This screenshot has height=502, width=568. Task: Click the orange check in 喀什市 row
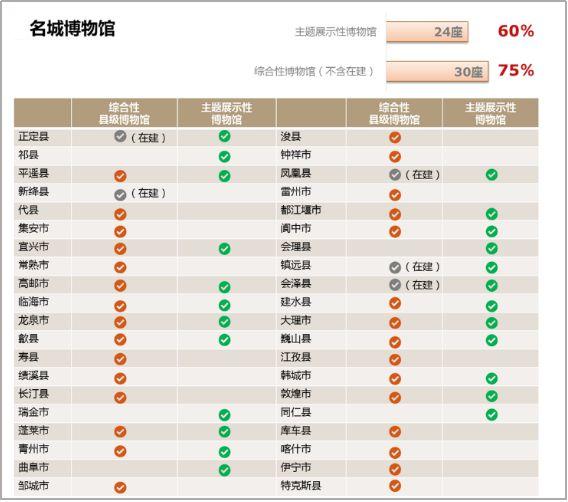click(395, 453)
